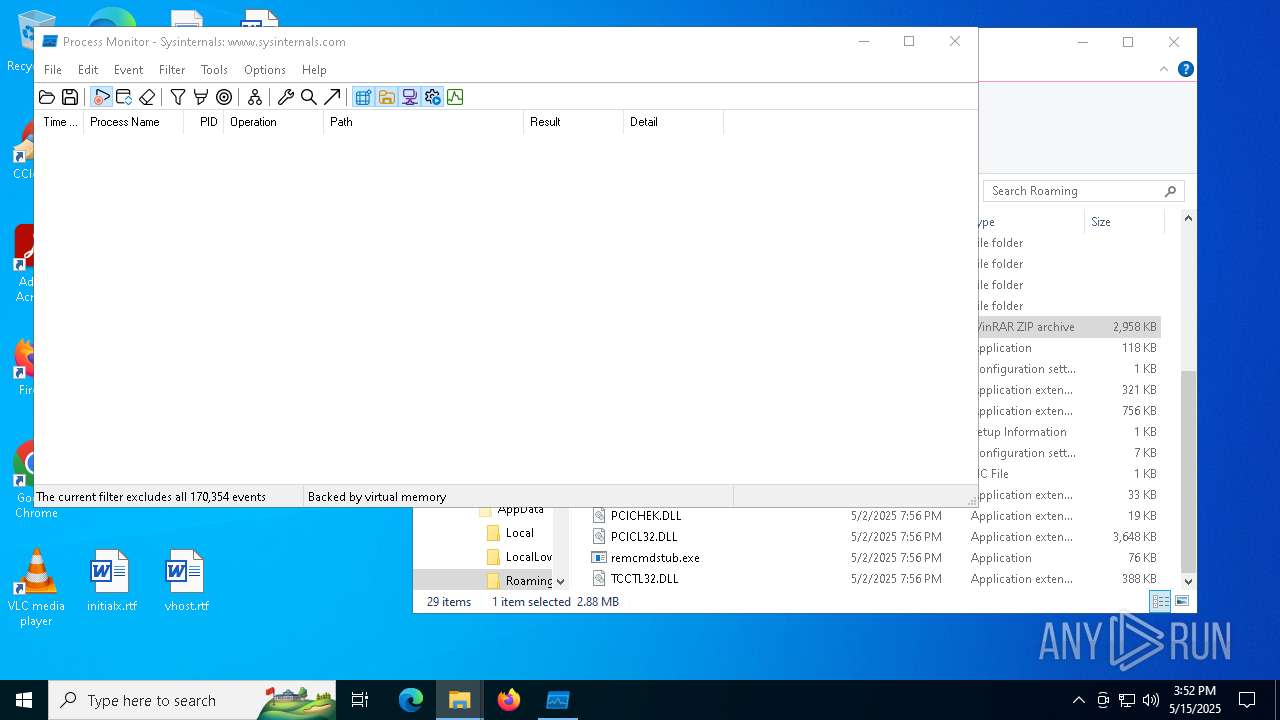This screenshot has height=720, width=1280.
Task: Click the Windows Start button
Action: tap(24, 700)
